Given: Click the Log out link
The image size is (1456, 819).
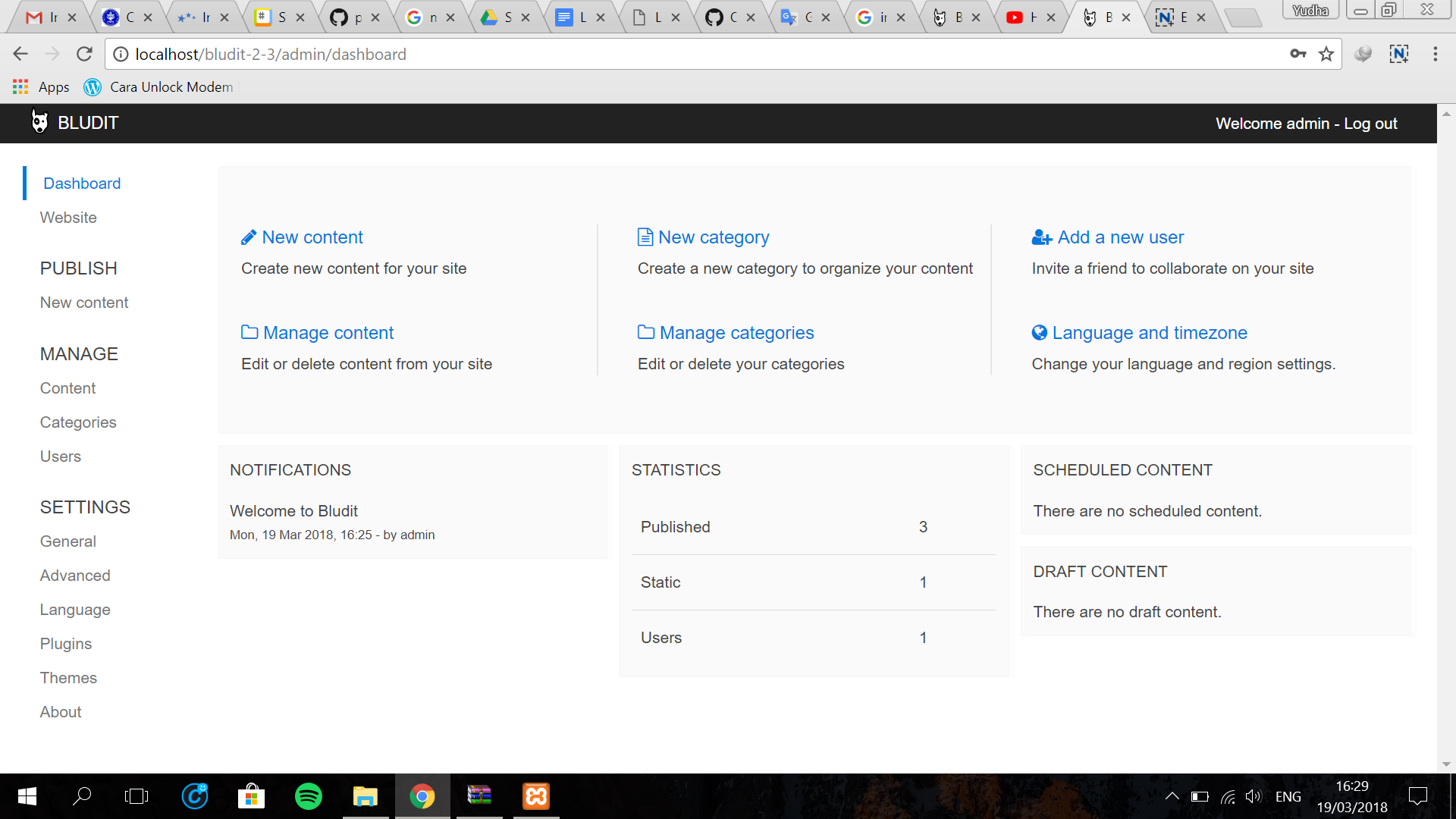Looking at the screenshot, I should [1370, 124].
